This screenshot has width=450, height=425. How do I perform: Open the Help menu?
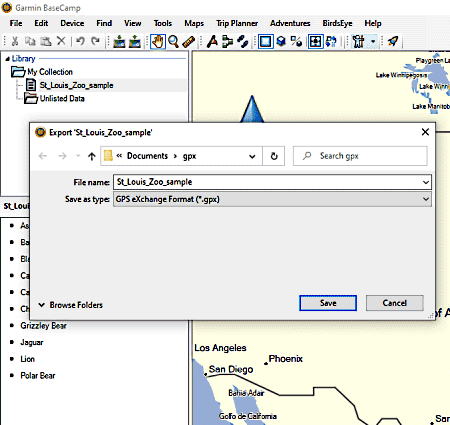[x=373, y=23]
